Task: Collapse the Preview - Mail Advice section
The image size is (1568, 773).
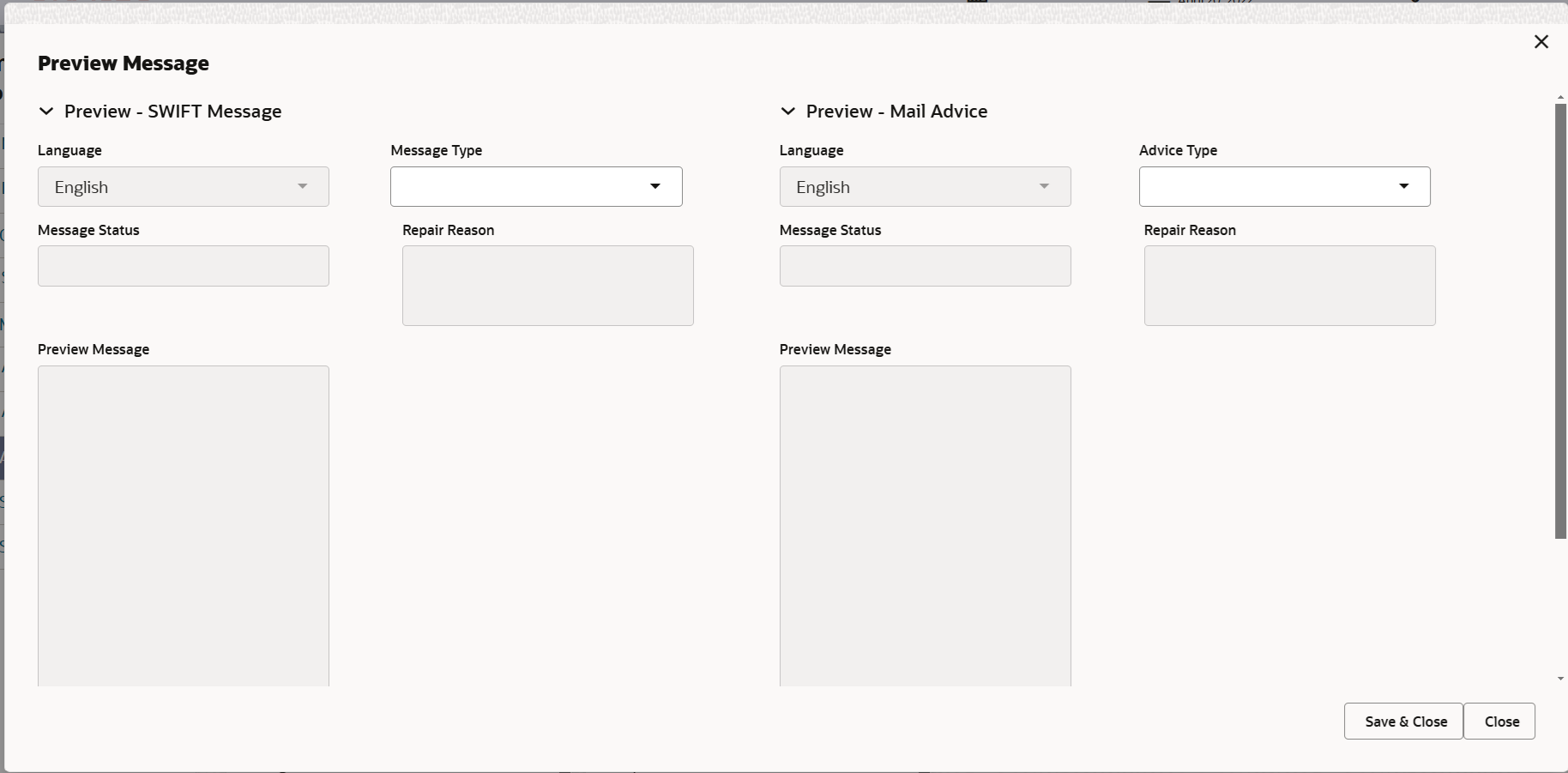Action: (788, 112)
